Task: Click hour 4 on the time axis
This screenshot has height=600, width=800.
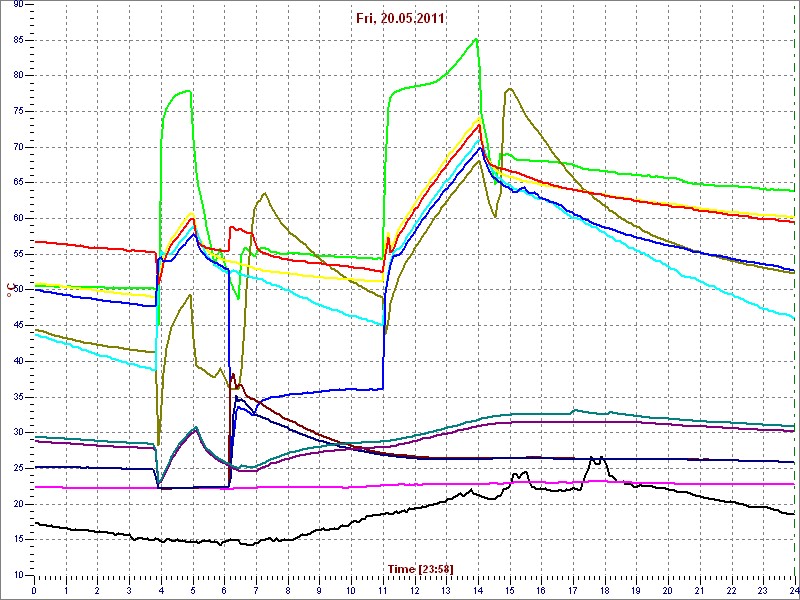Action: (x=161, y=588)
